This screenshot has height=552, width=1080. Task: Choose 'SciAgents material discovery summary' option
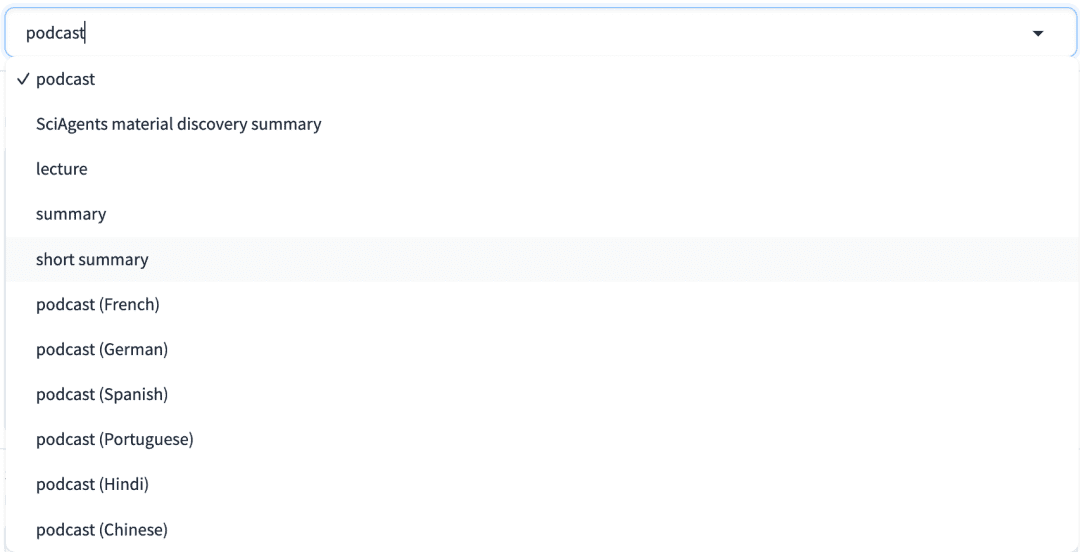(x=543, y=125)
